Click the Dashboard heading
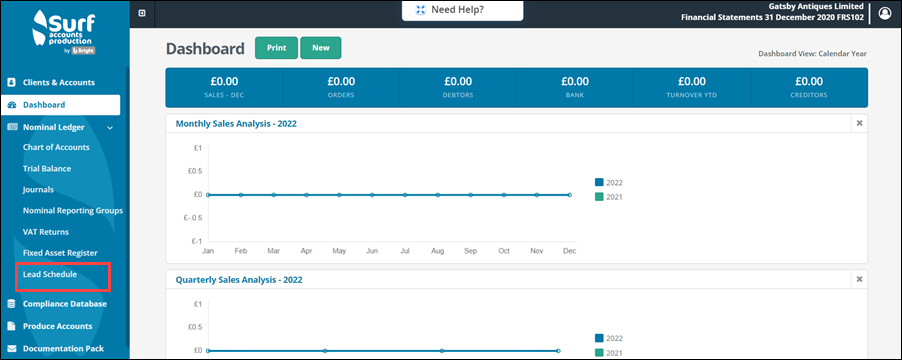 (x=205, y=49)
